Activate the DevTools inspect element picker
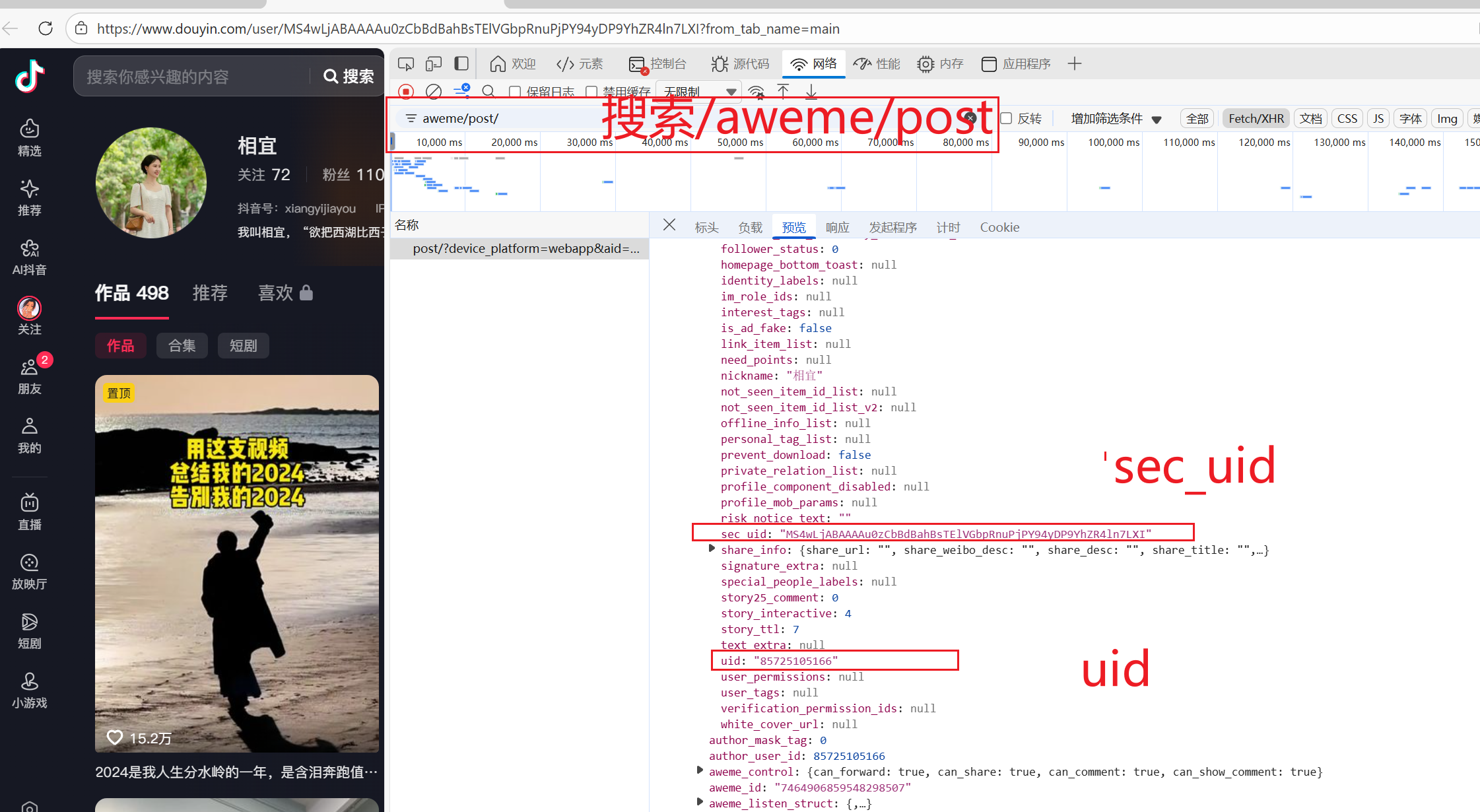Screen dimensions: 1480x812 [406, 64]
